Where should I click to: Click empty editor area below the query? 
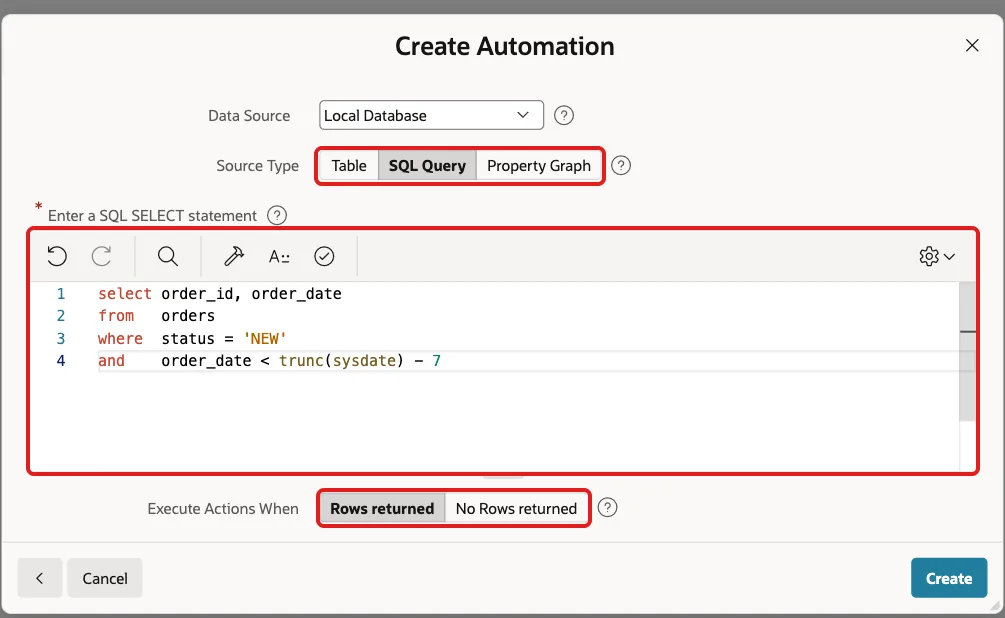pyautogui.click(x=494, y=420)
